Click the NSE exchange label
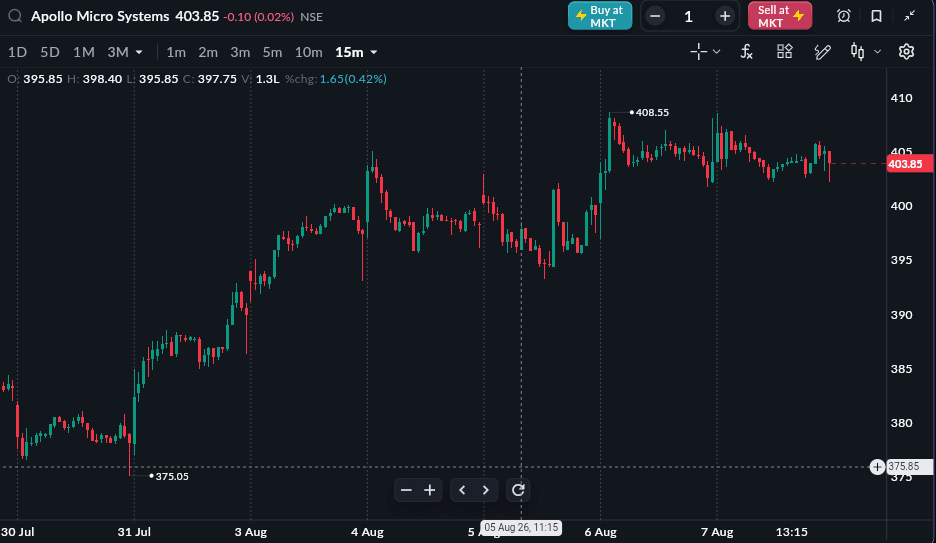 tap(312, 17)
